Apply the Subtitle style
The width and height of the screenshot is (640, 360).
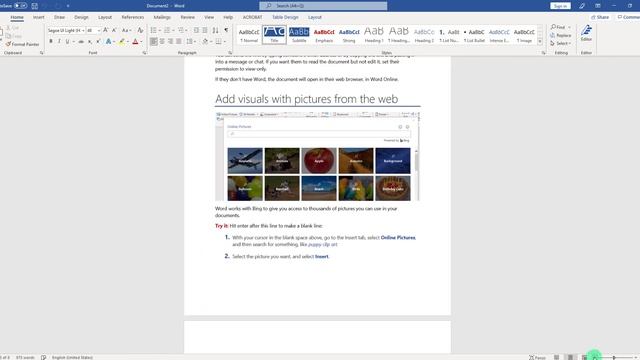click(x=299, y=35)
